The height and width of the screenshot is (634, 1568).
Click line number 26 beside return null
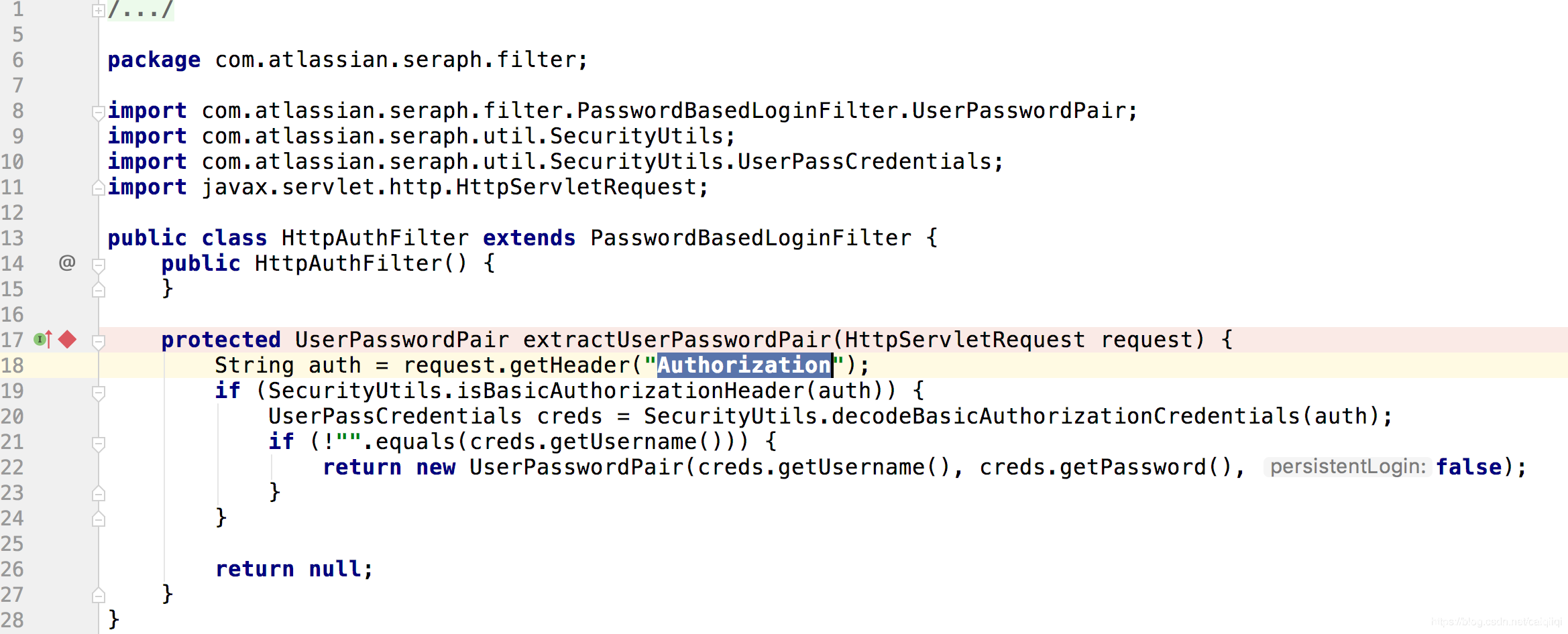click(13, 569)
